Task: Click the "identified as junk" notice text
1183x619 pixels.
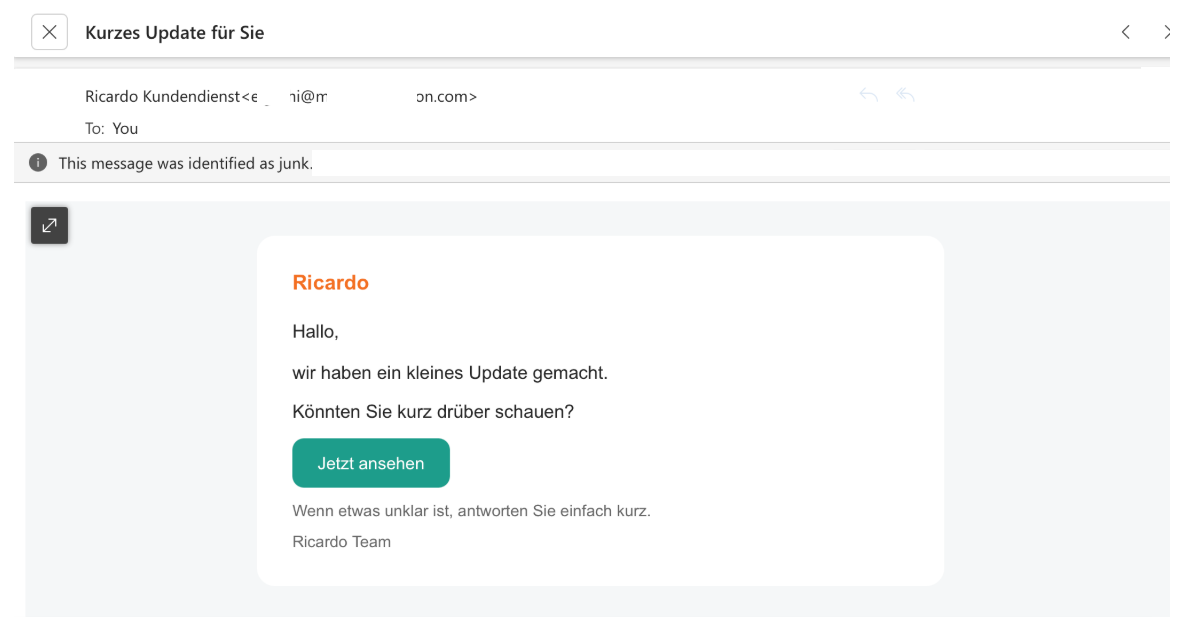Action: tap(185, 163)
